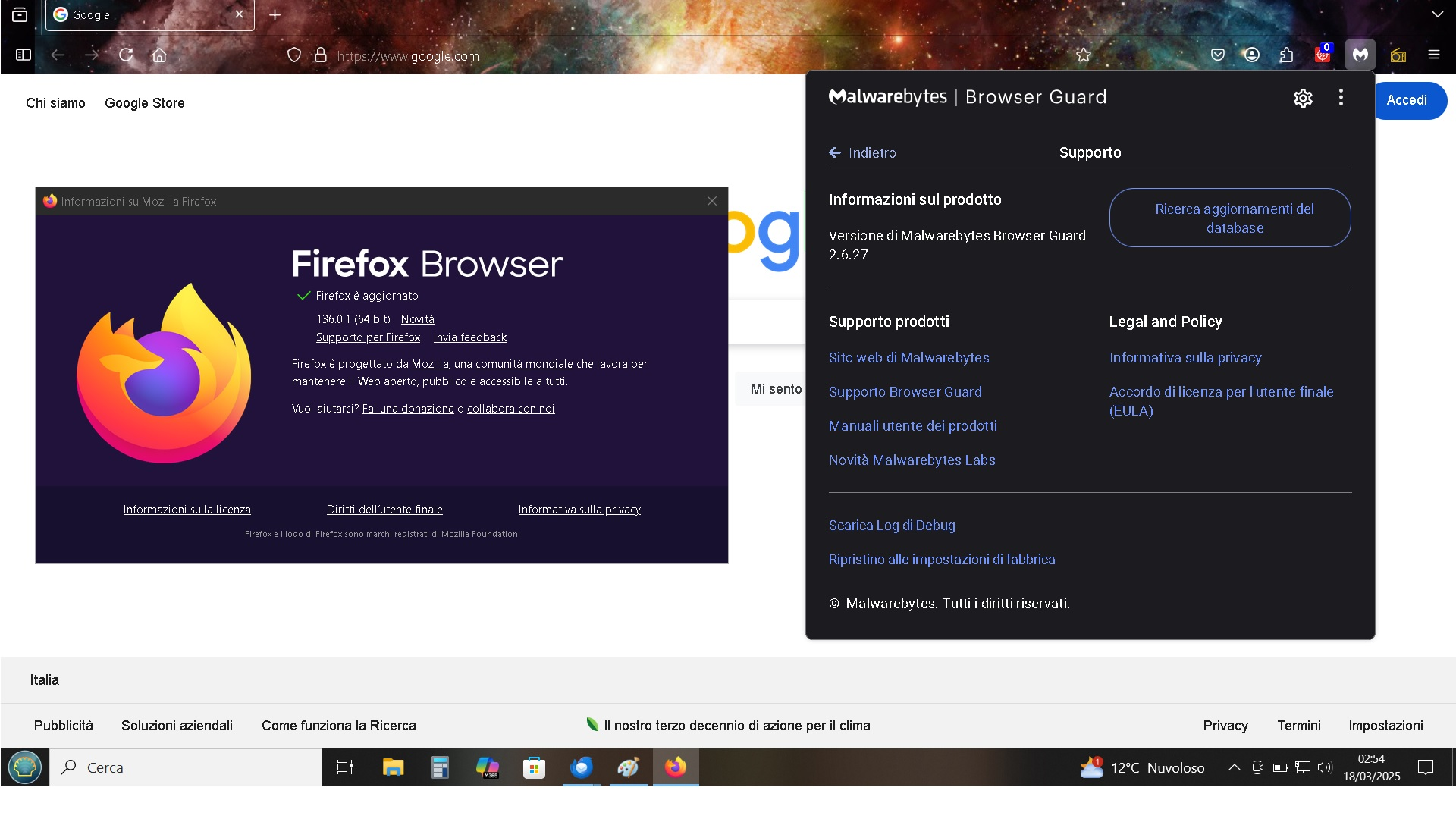Screen dimensions: 1456x819
Task: Open Google Store link
Action: 144,102
